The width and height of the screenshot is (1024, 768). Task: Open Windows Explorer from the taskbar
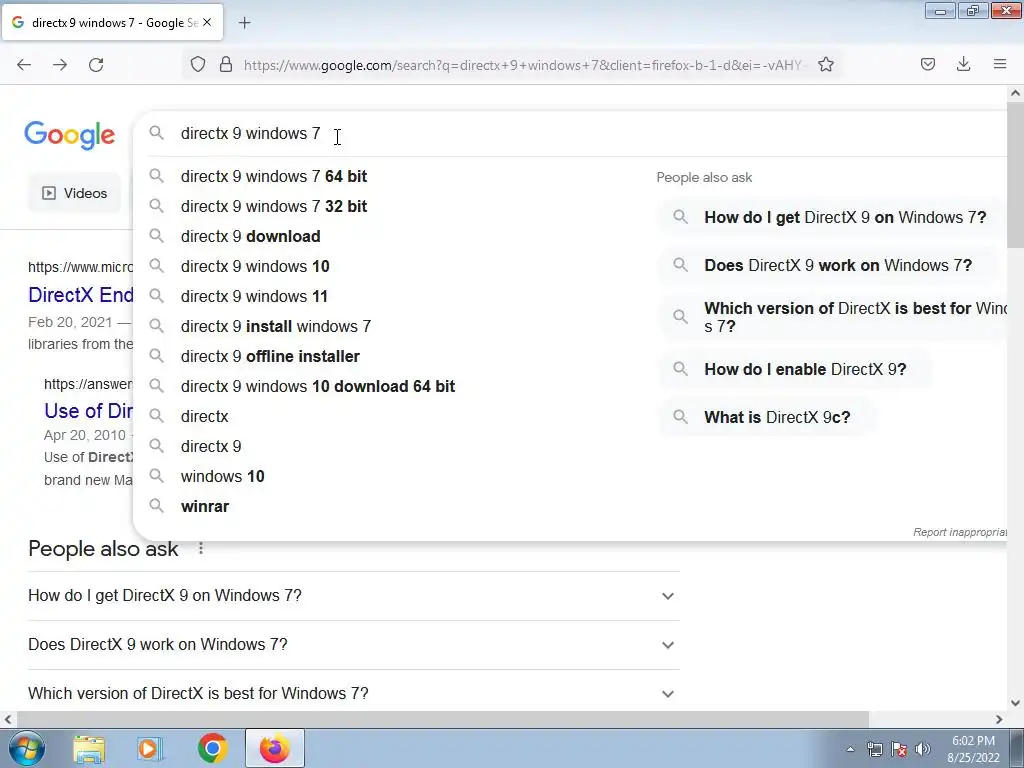click(89, 748)
